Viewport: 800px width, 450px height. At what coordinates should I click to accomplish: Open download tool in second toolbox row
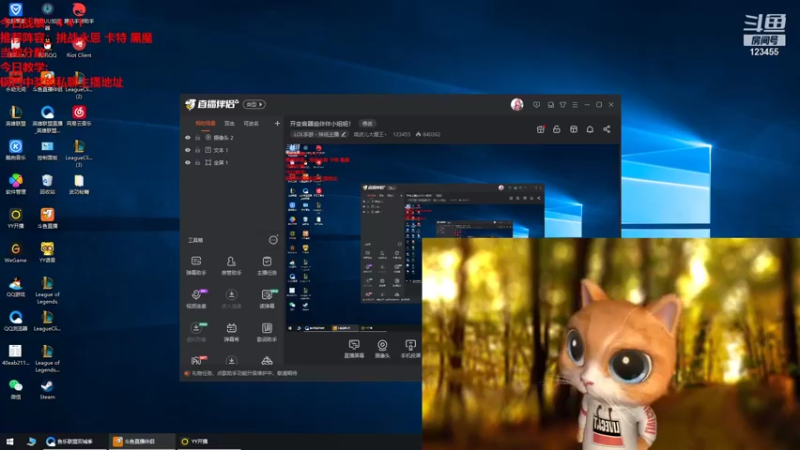(231, 299)
